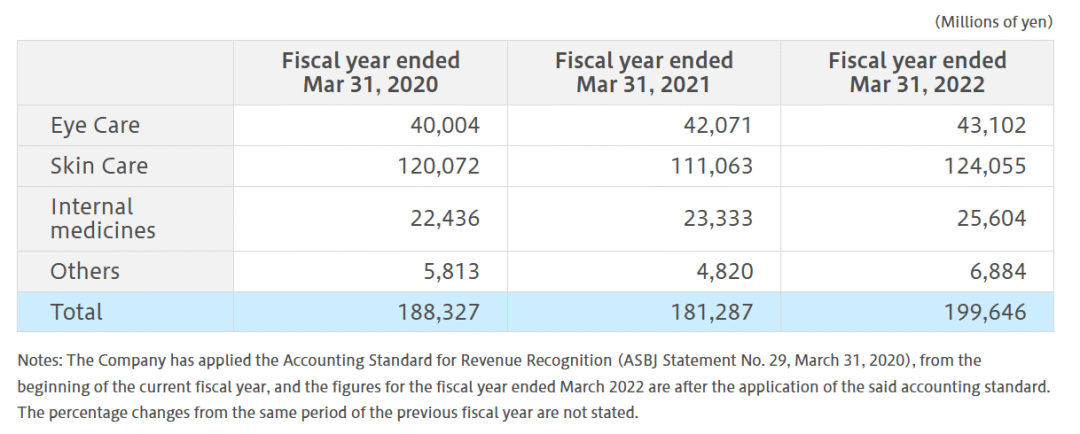Select the Others row label
This screenshot has height=434, width=1080.
tap(85, 271)
